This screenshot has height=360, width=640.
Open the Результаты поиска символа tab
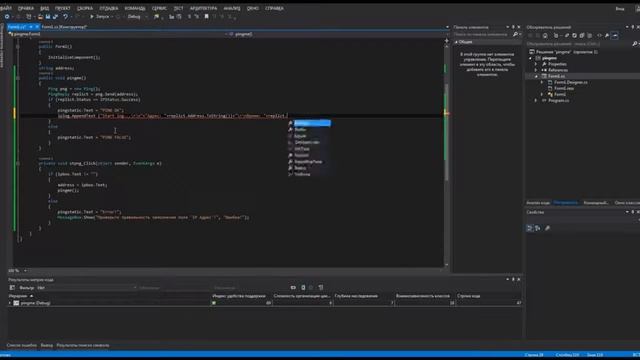pos(83,345)
